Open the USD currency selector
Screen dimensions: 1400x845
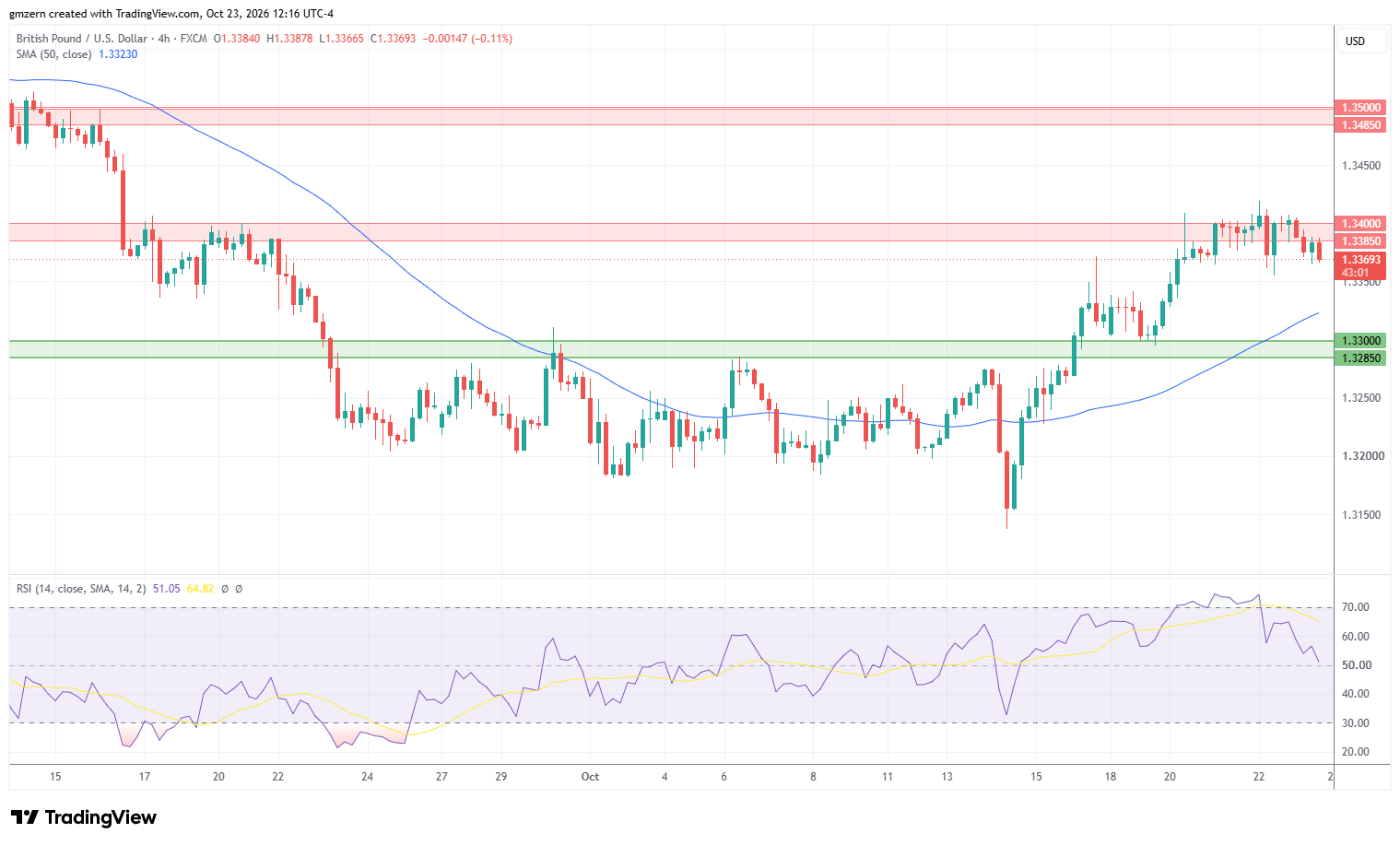1361,41
